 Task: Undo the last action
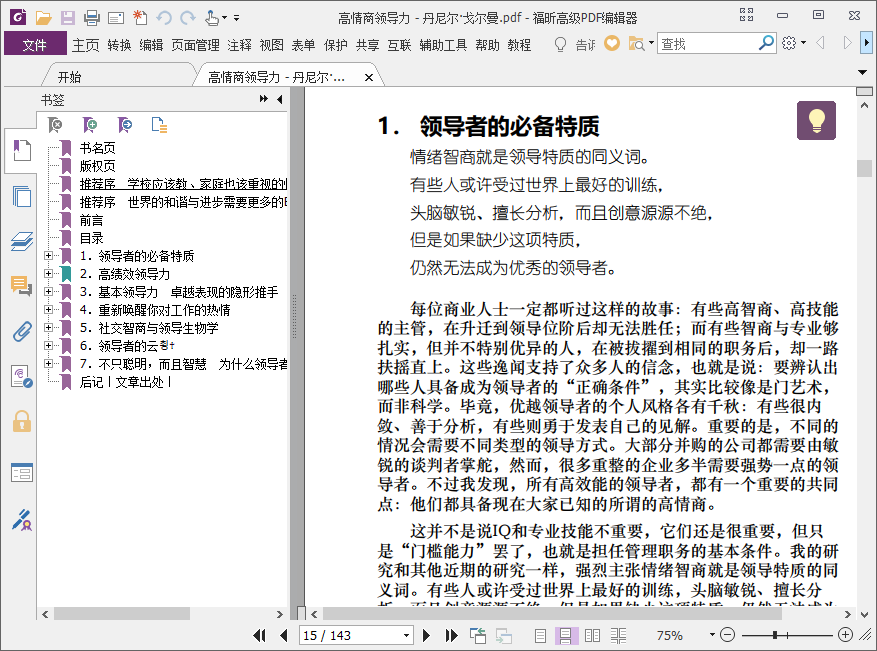tap(164, 18)
